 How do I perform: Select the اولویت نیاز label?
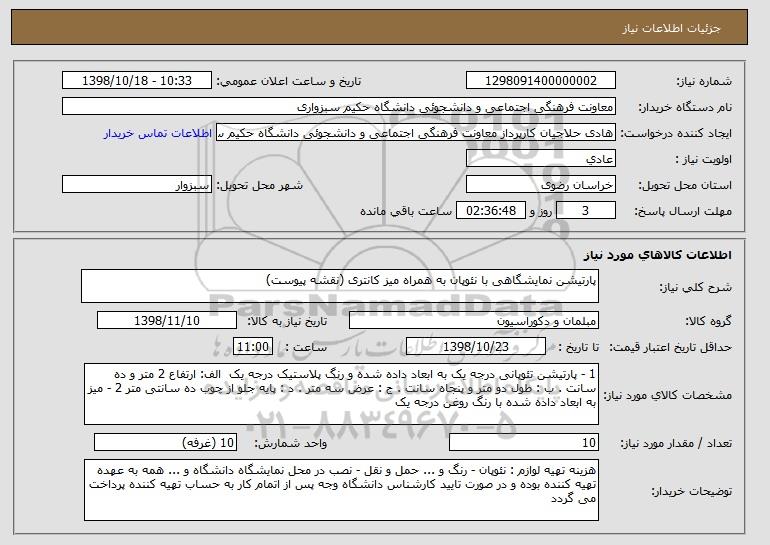point(704,159)
